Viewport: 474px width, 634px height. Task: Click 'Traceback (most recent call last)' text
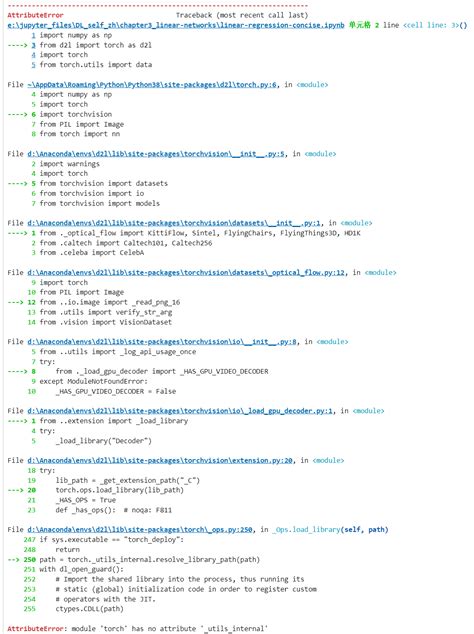pyautogui.click(x=242, y=15)
